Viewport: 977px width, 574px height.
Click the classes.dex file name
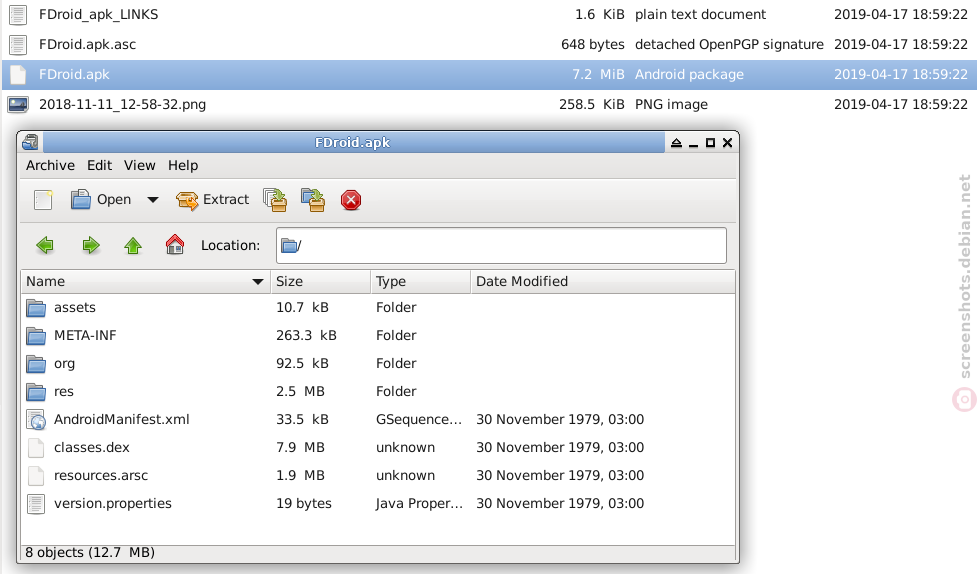coord(92,448)
